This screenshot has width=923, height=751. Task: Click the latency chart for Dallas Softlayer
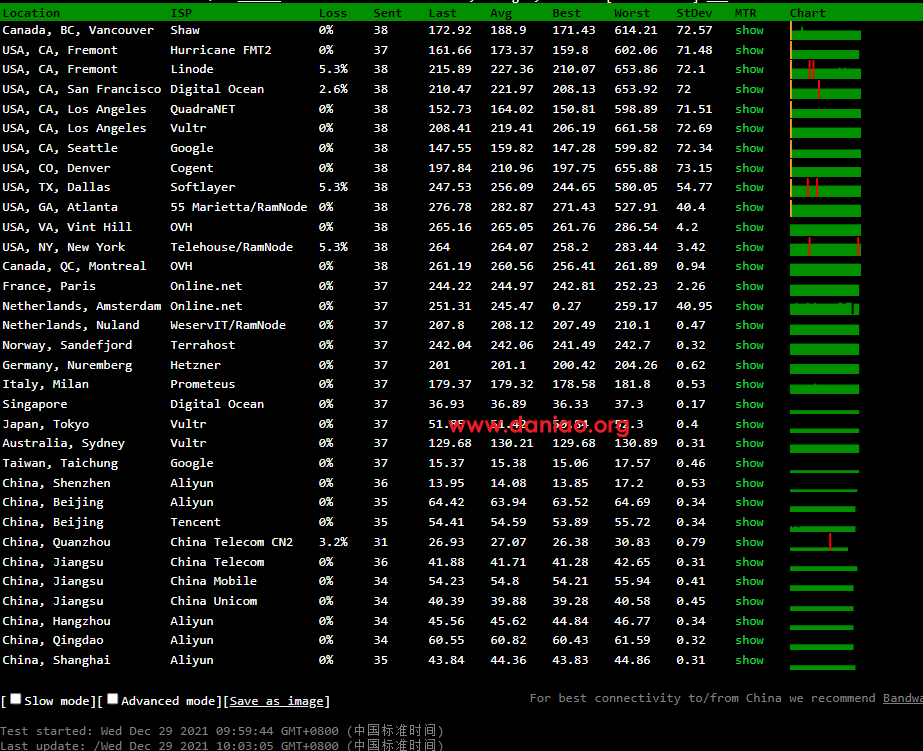click(x=825, y=187)
